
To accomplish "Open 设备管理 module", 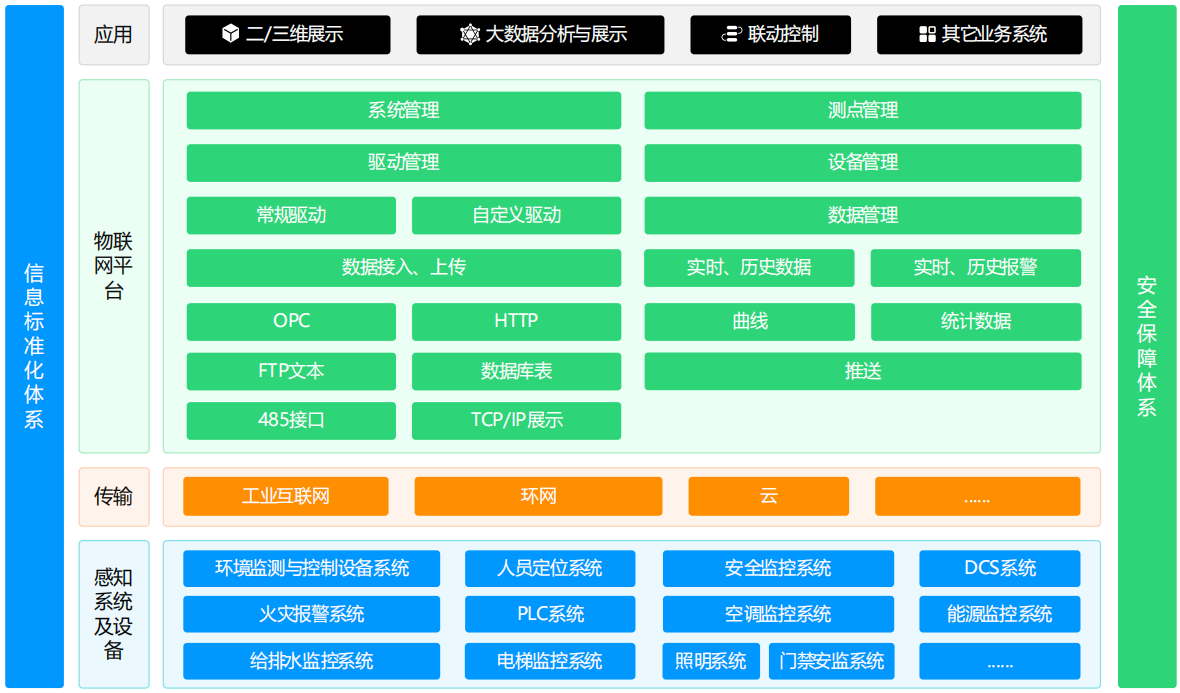I will (862, 162).
